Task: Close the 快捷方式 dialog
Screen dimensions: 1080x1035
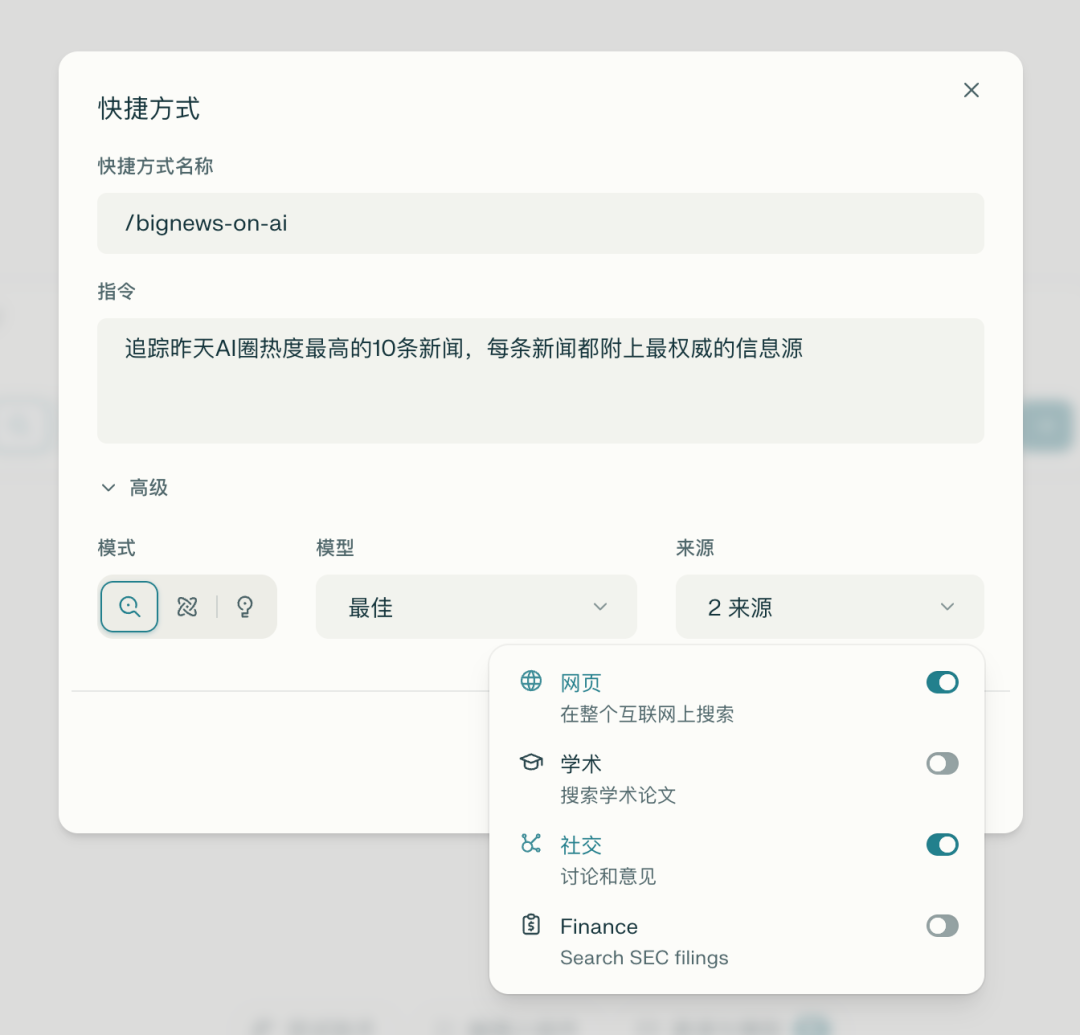Action: (971, 89)
